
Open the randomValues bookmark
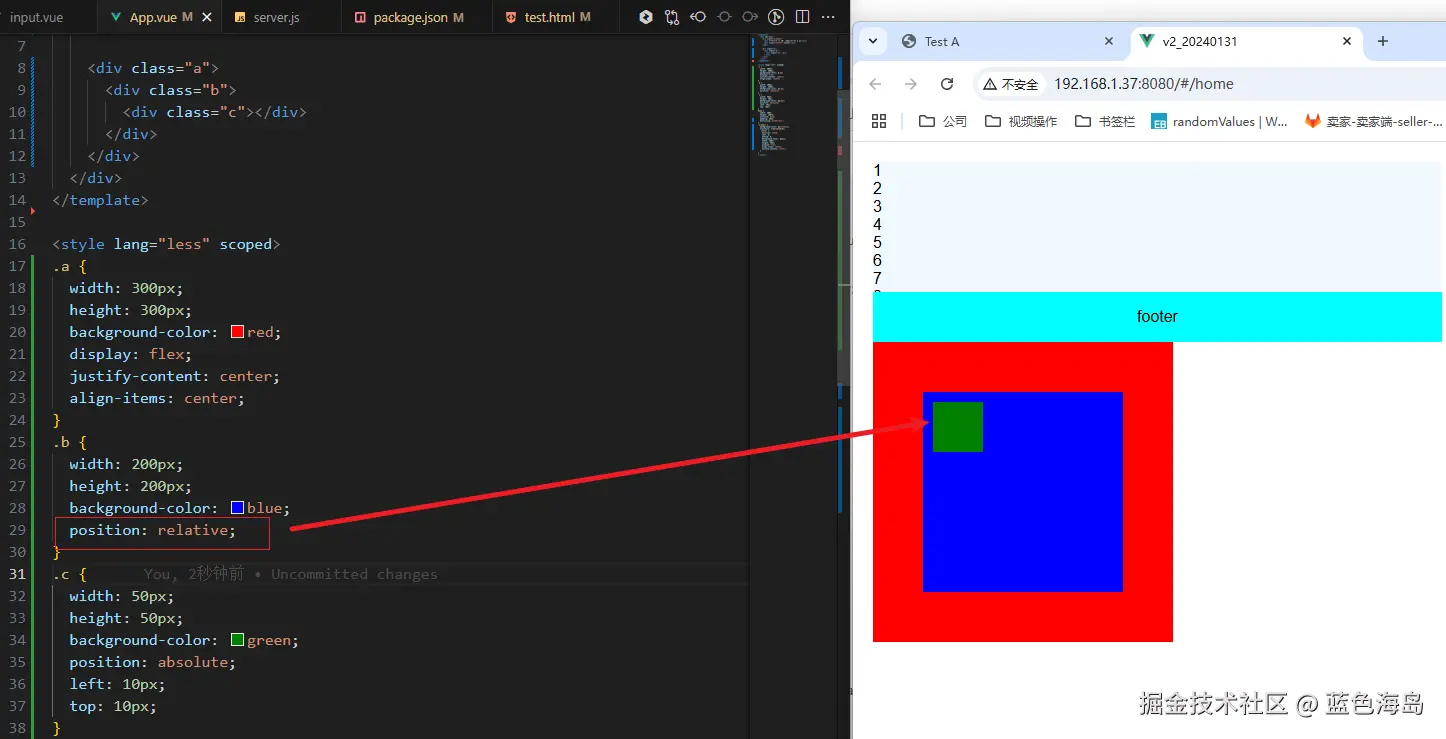1219,121
